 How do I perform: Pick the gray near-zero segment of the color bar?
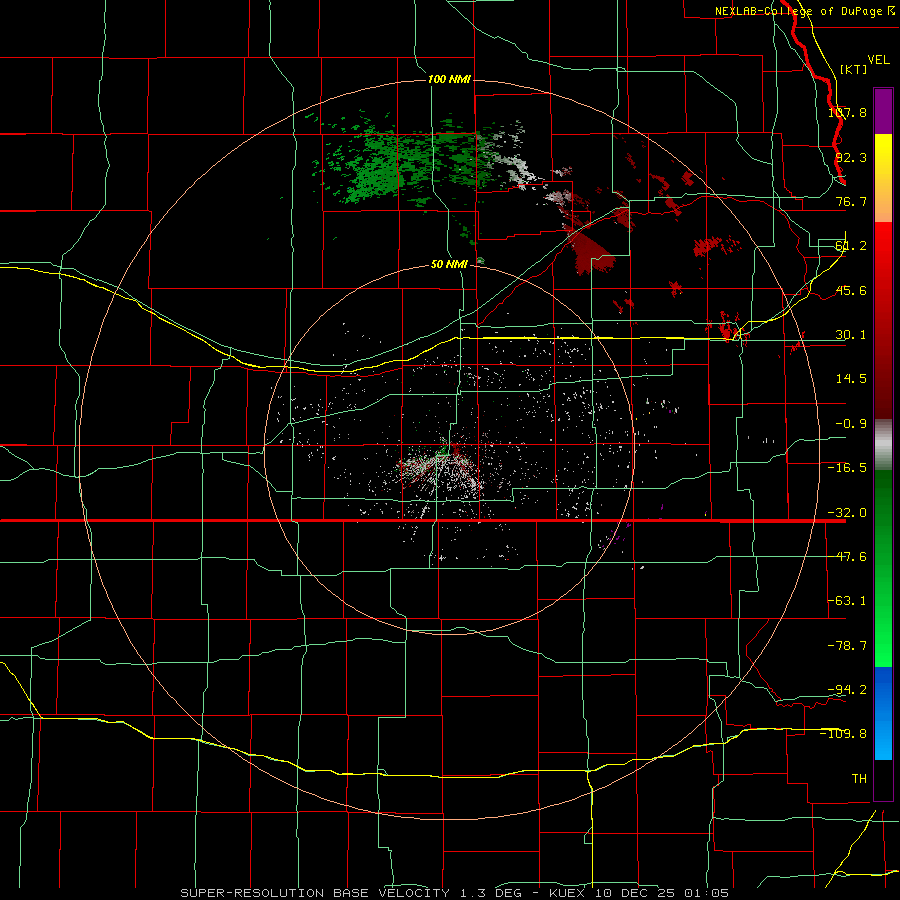(883, 445)
